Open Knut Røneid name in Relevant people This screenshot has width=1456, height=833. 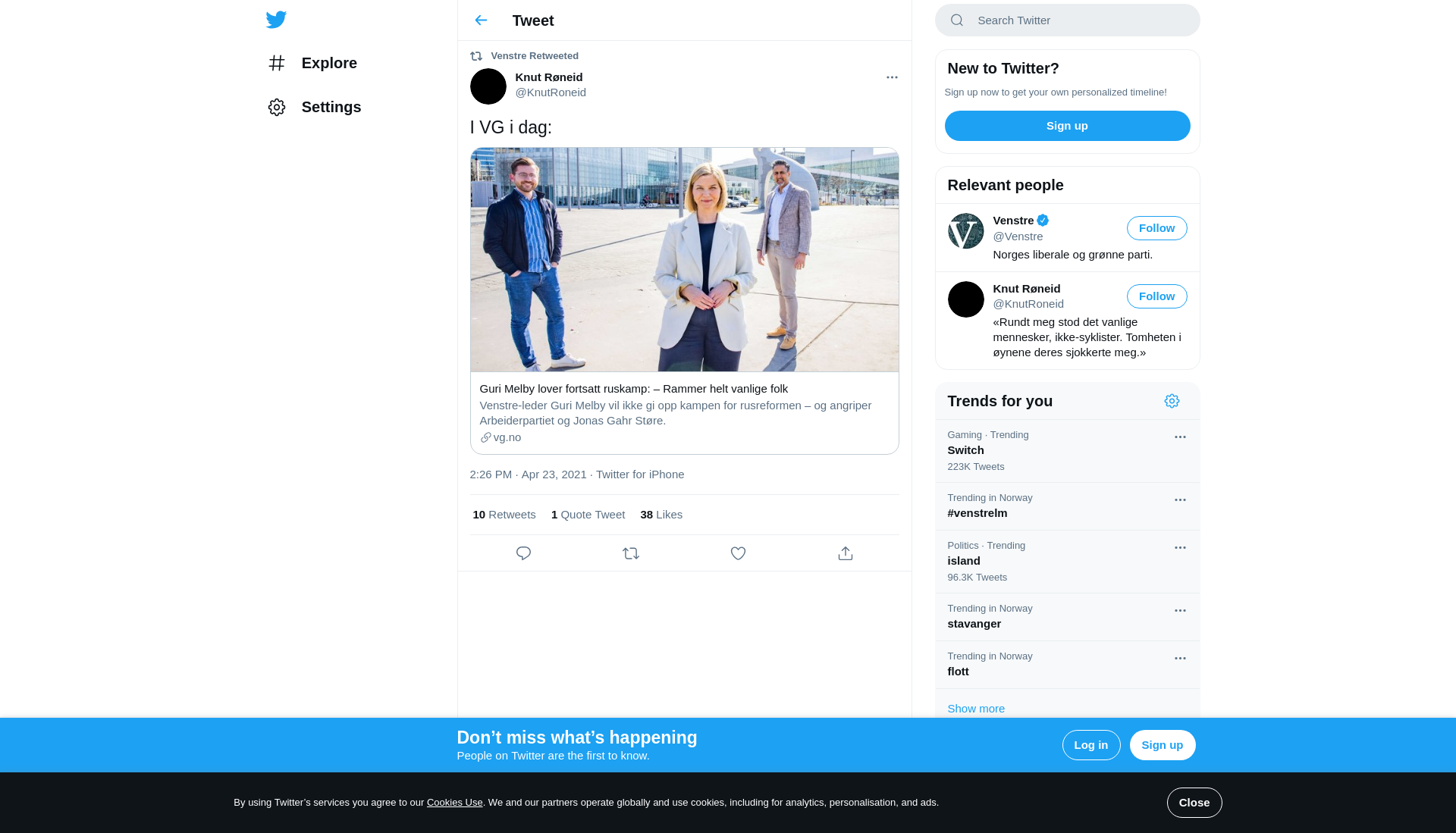click(x=1027, y=289)
